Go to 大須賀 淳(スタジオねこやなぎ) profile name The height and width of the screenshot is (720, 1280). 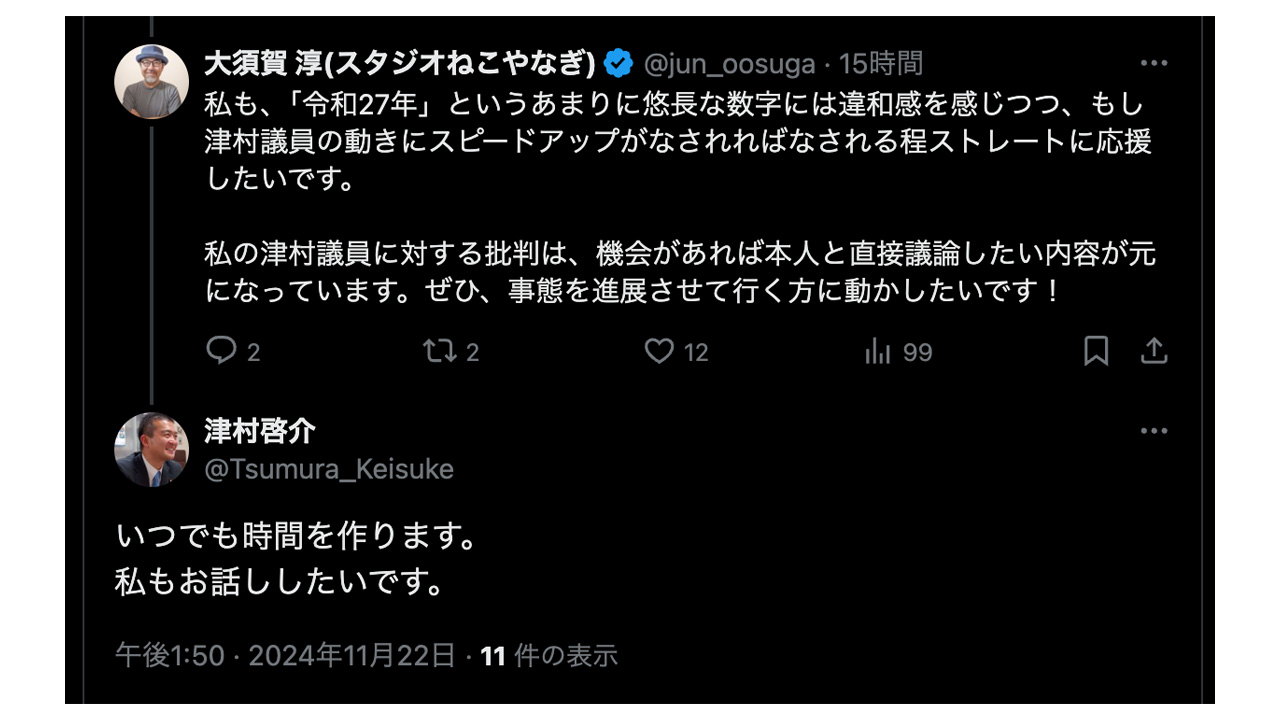click(400, 64)
